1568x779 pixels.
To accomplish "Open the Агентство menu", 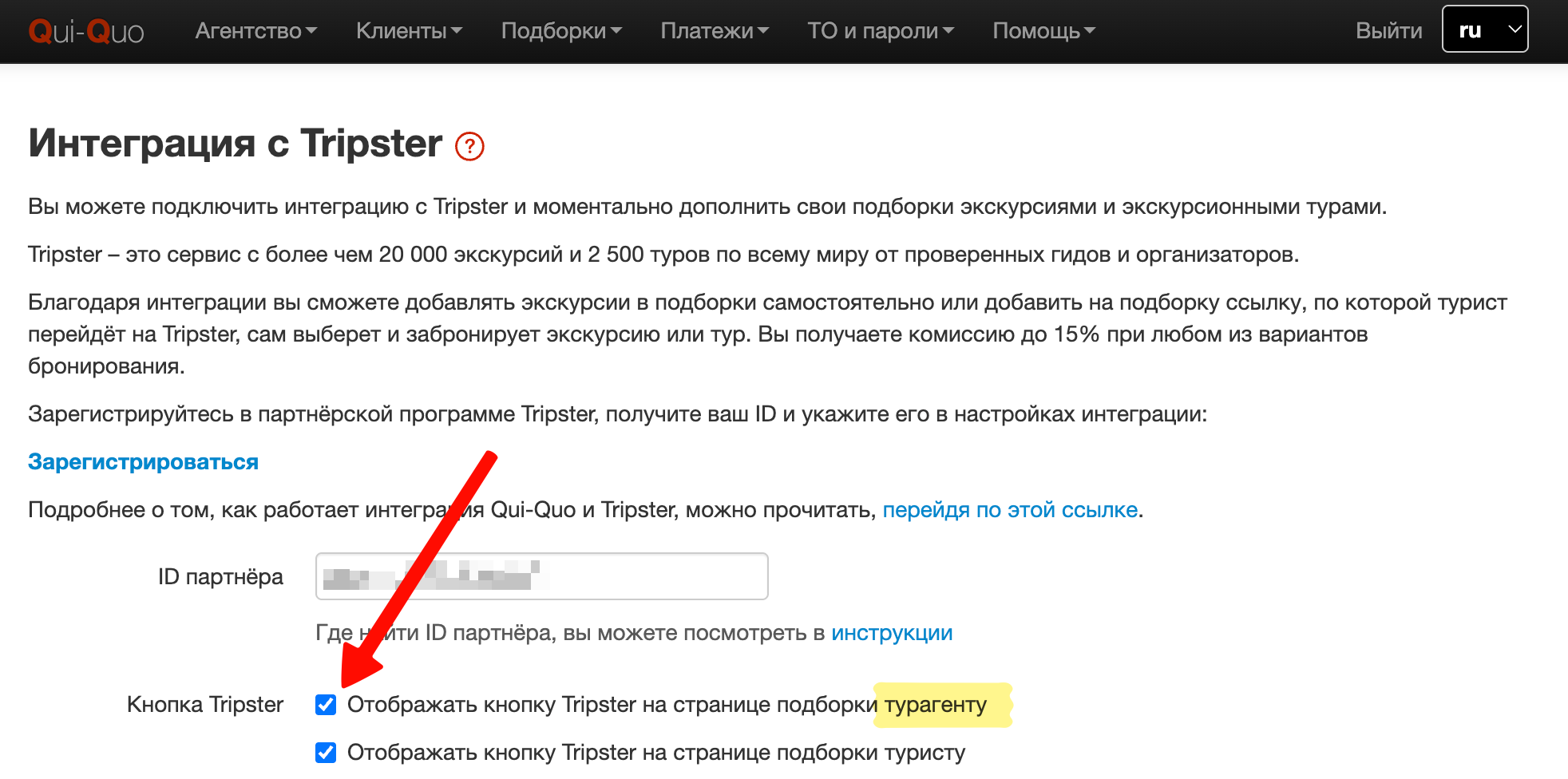I will (256, 30).
